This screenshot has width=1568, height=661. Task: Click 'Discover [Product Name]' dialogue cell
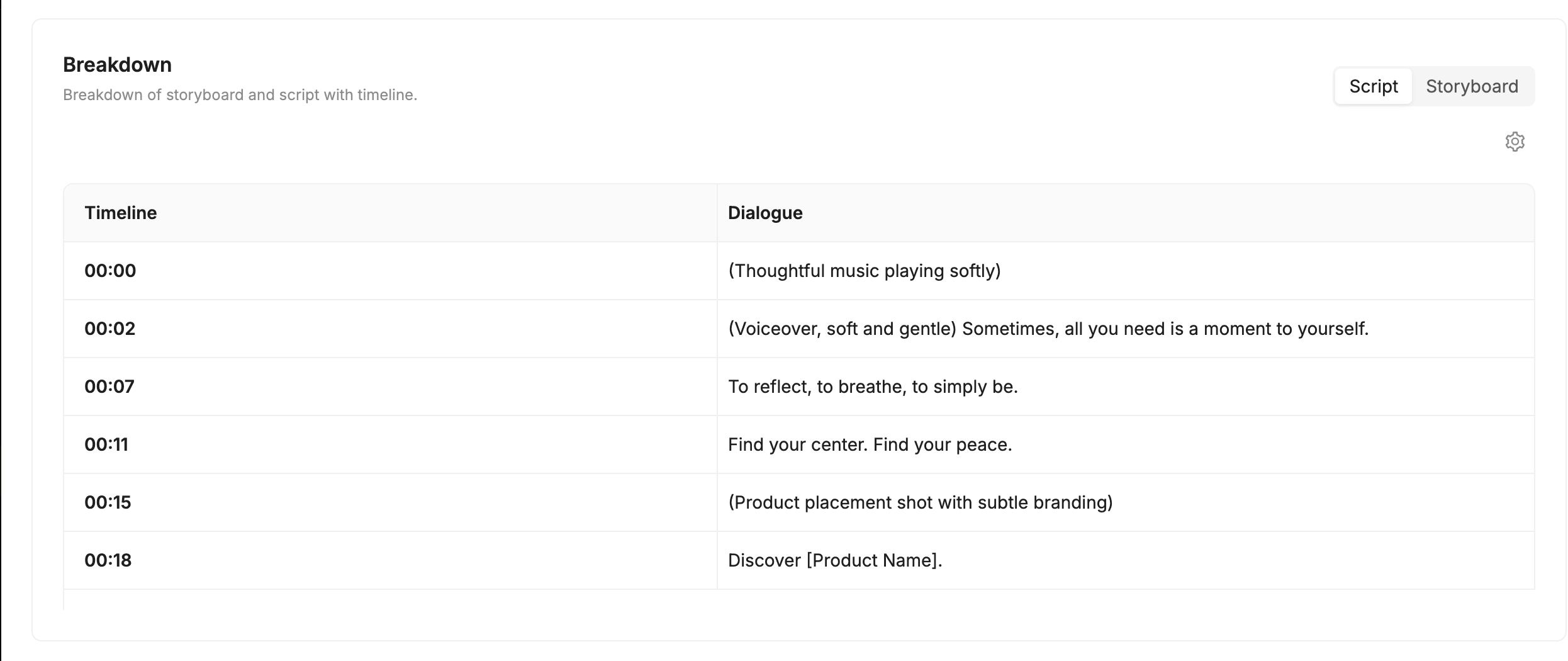(x=835, y=560)
